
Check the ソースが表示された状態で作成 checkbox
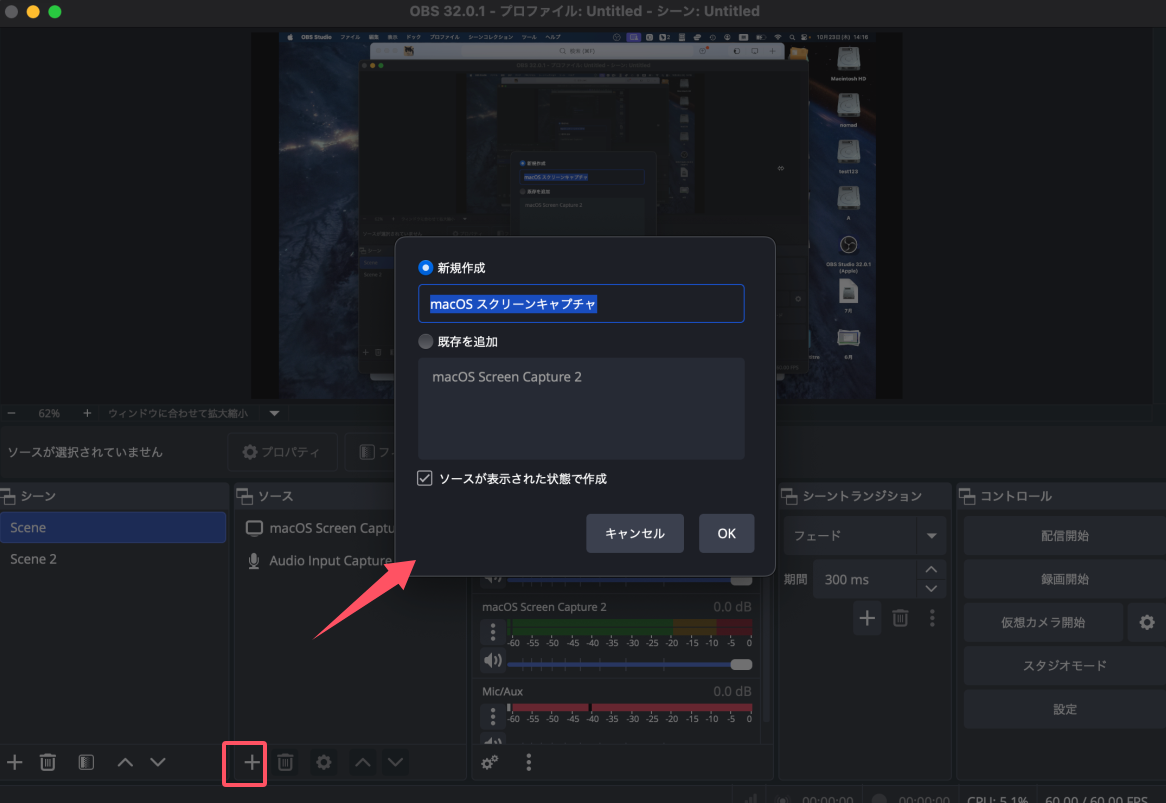424,478
